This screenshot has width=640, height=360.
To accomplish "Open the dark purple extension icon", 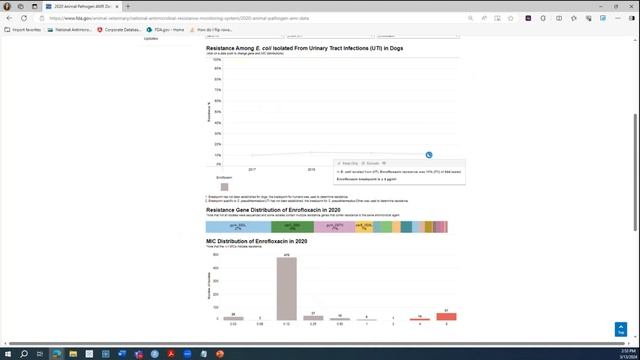I will 528,18.
